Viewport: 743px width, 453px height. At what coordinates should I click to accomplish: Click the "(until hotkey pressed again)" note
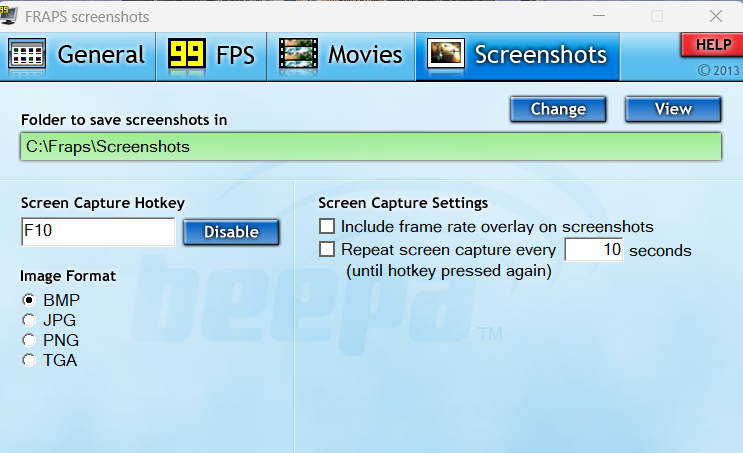[x=449, y=271]
